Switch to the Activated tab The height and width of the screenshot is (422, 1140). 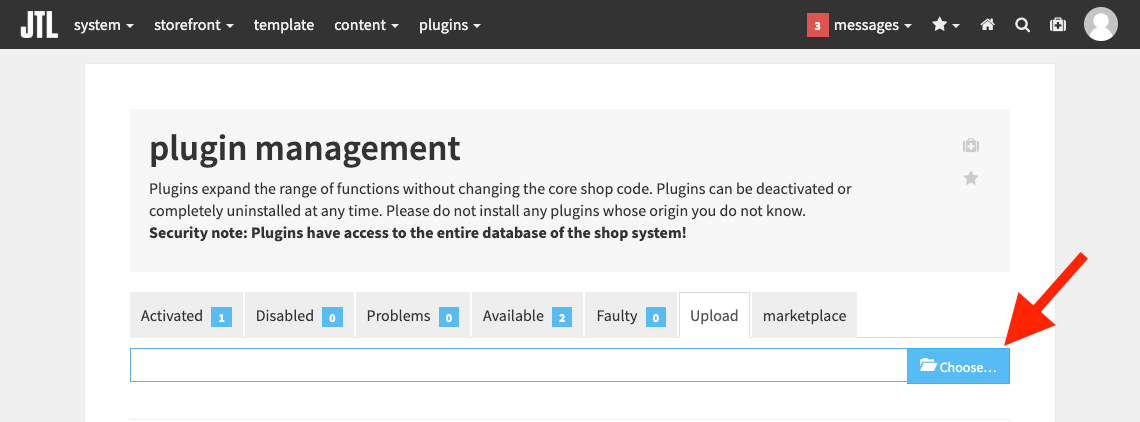click(x=186, y=316)
